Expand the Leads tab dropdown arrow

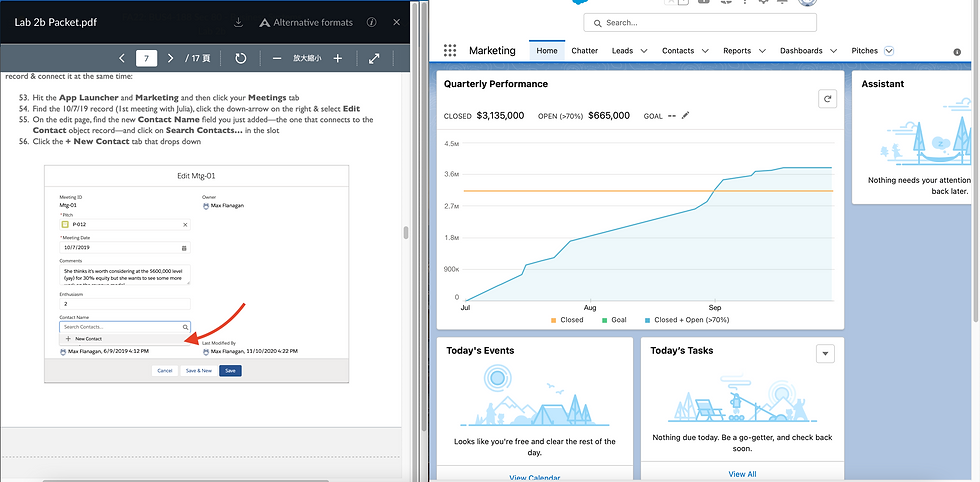(x=644, y=51)
